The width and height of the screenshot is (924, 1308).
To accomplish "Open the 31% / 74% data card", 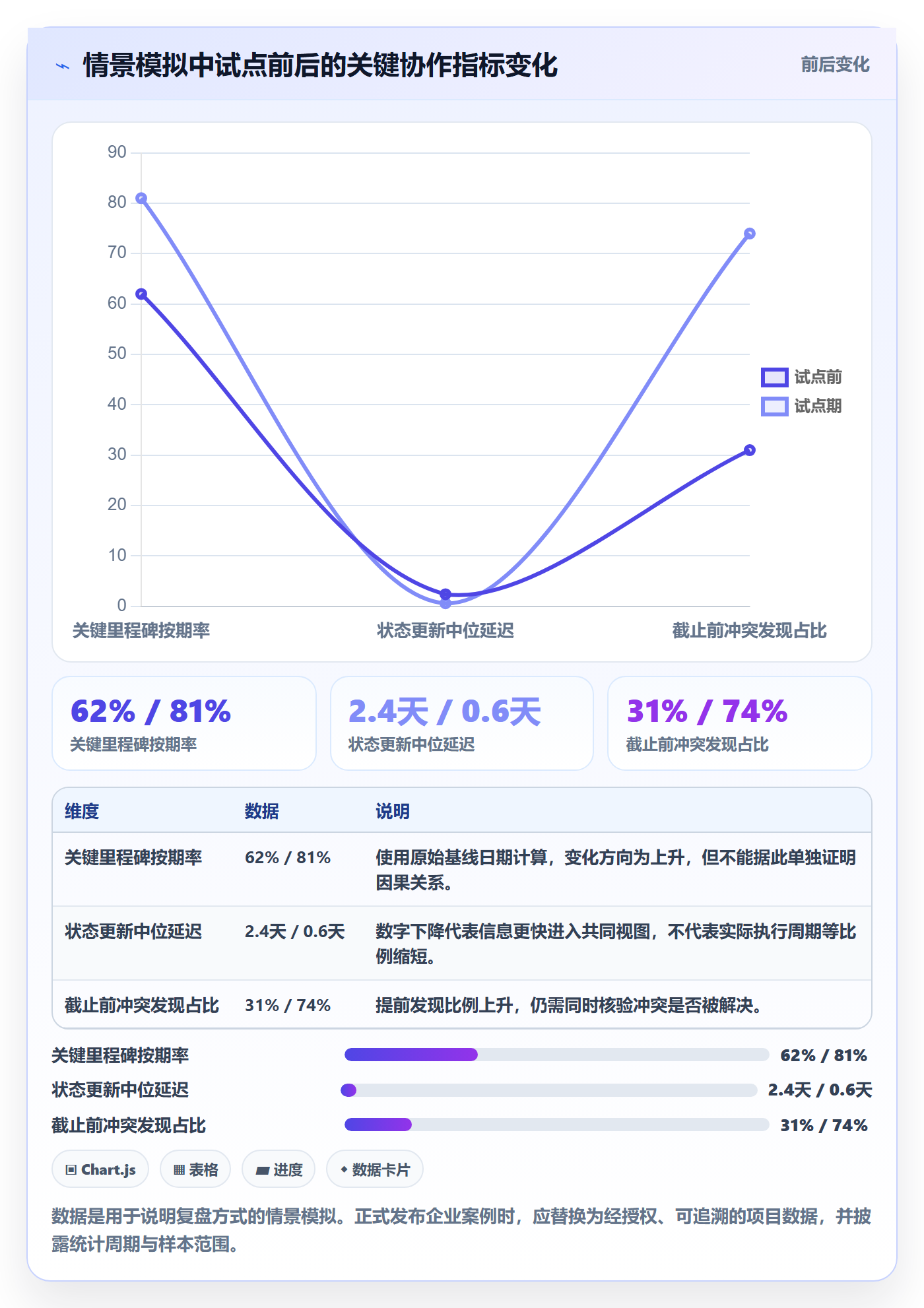I will [x=740, y=723].
